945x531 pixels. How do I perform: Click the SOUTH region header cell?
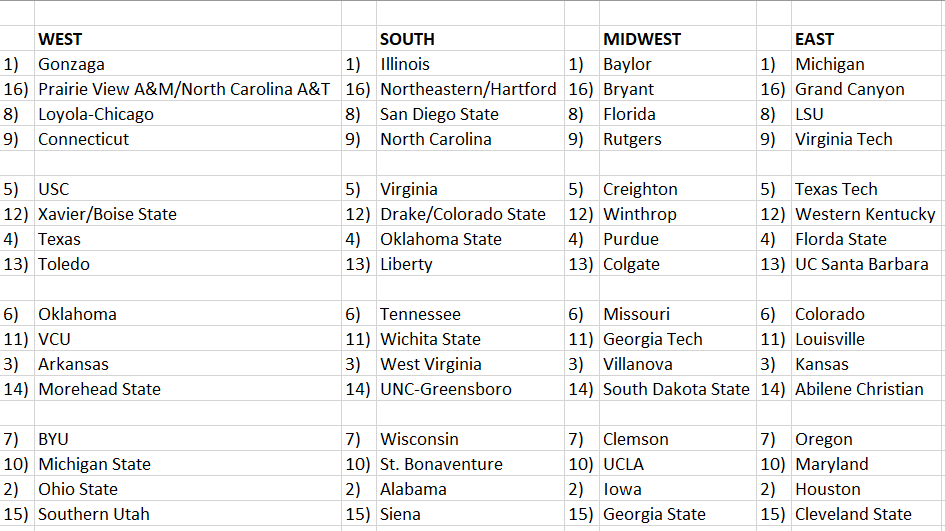(x=407, y=39)
